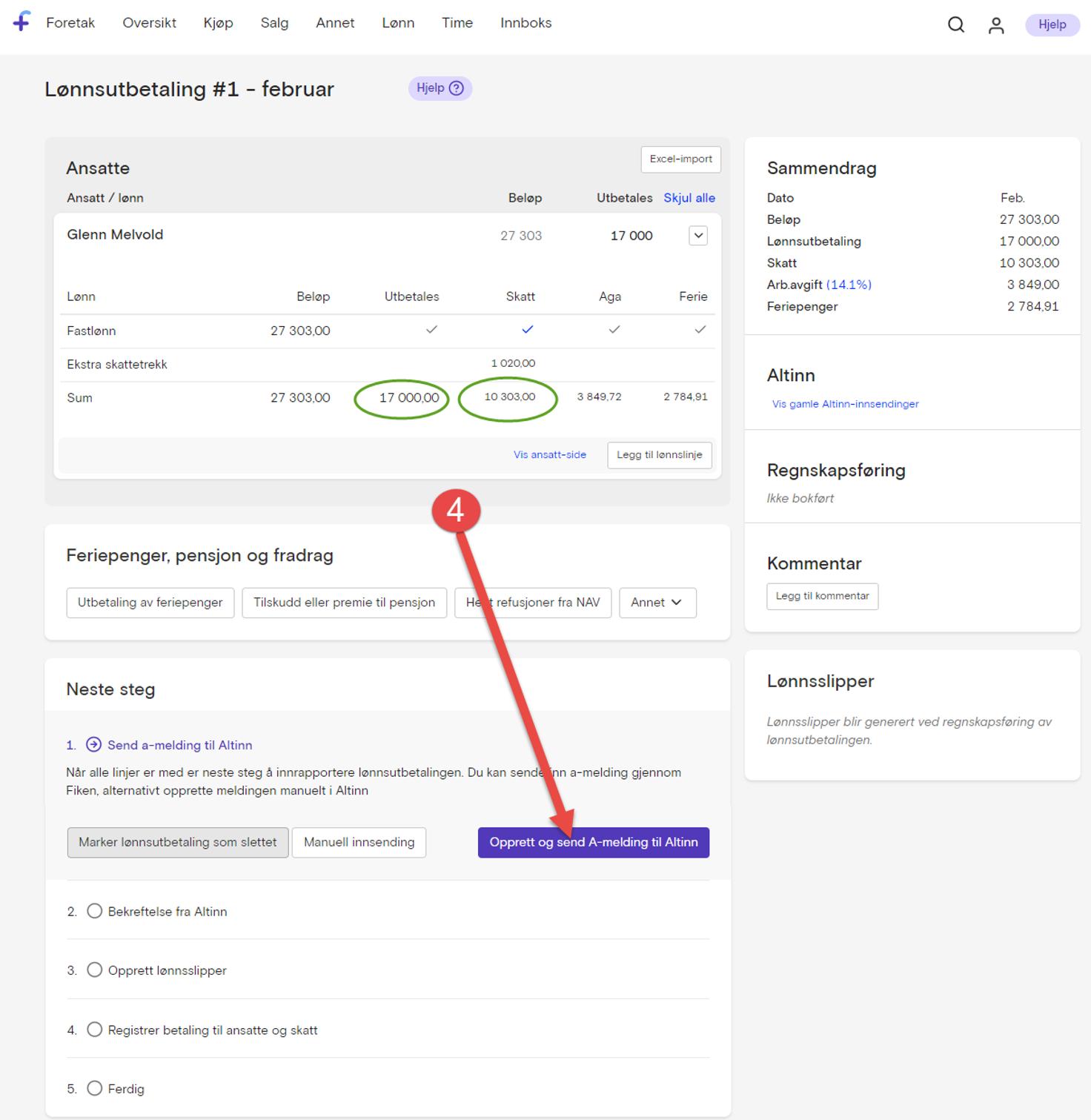Open the Innboks menu

tap(525, 23)
